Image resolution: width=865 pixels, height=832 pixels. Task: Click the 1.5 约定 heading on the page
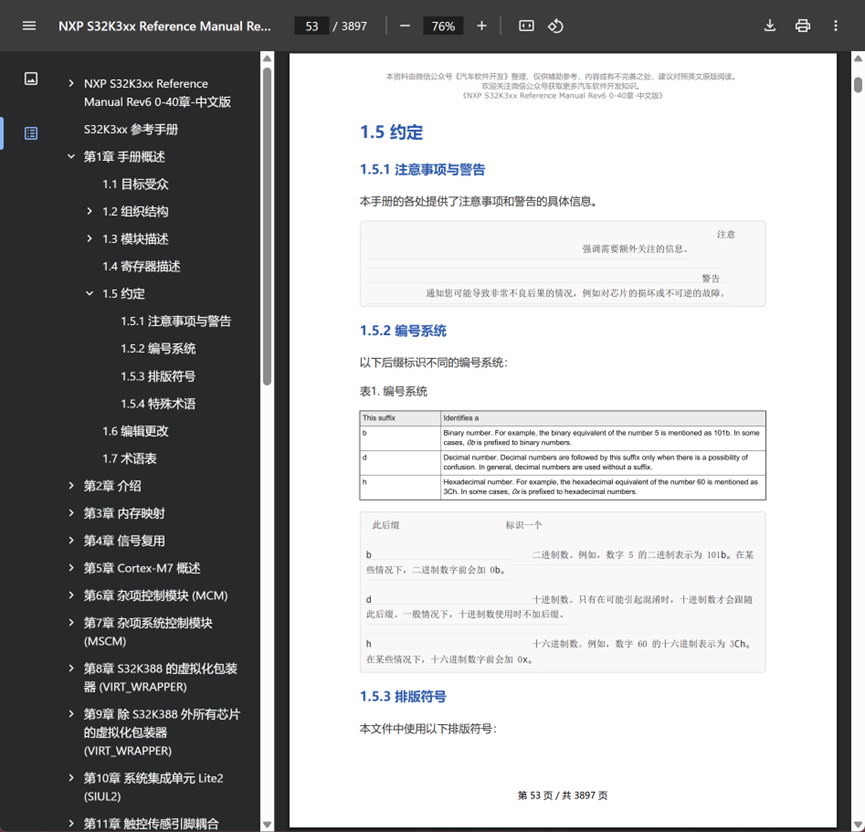click(391, 132)
